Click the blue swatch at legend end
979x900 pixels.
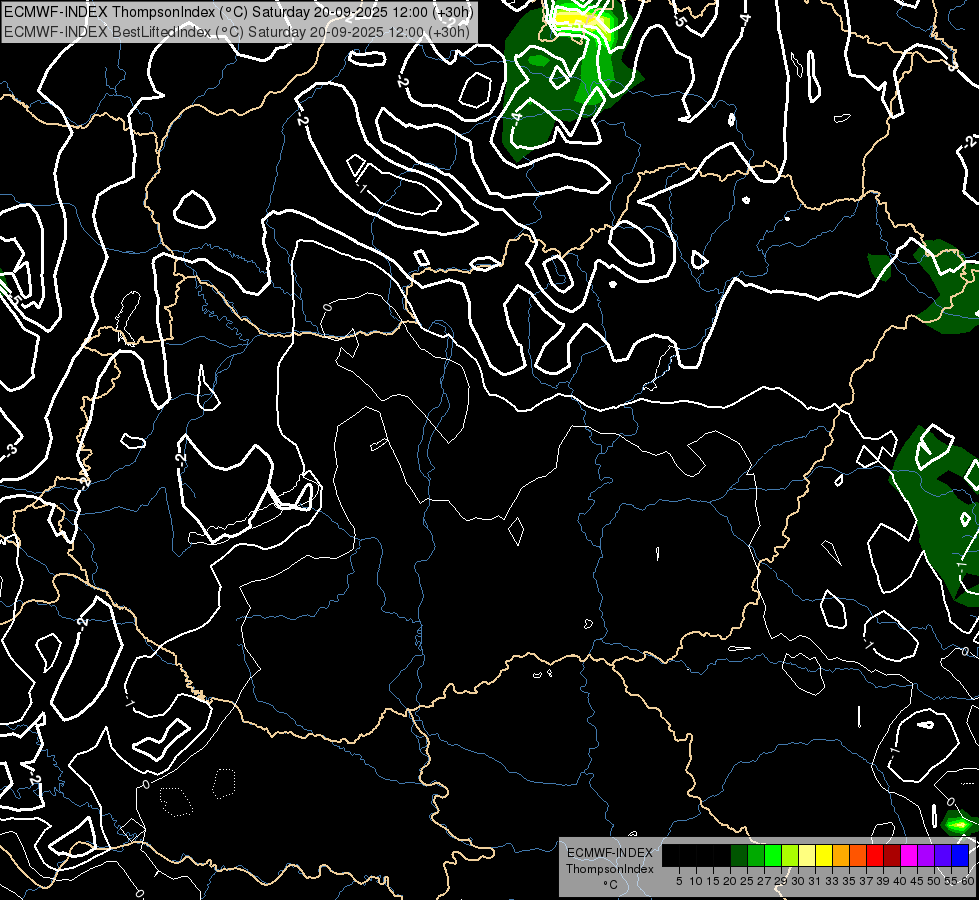pyautogui.click(x=960, y=855)
